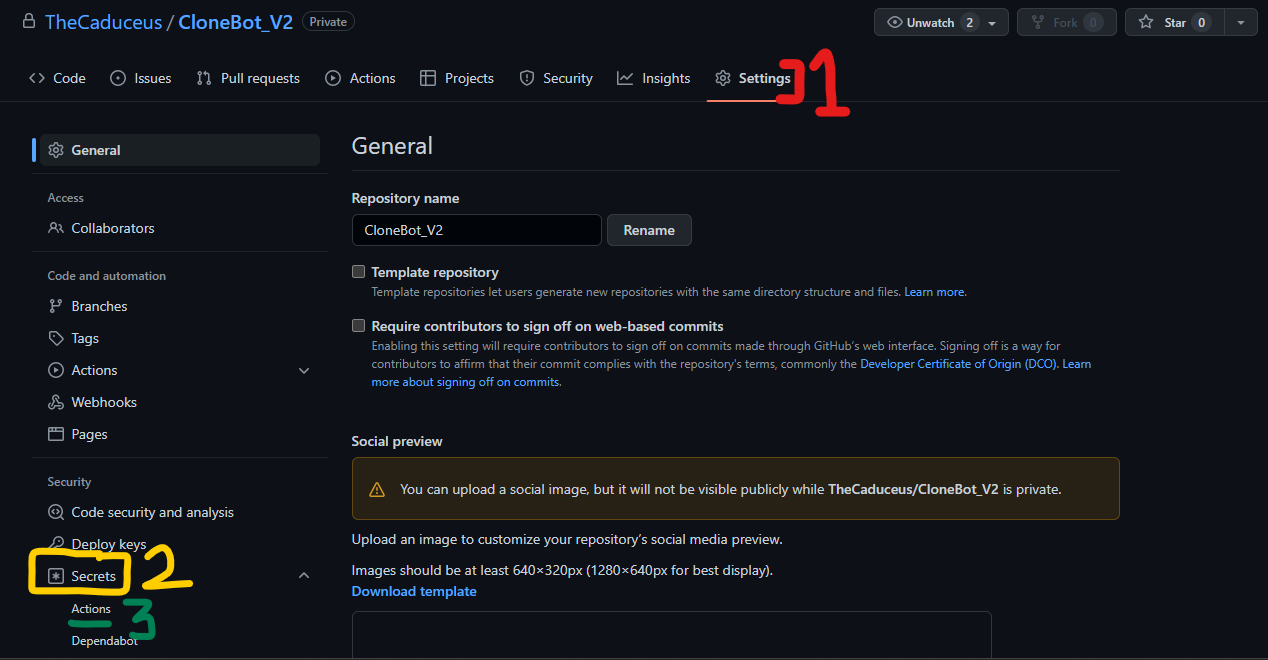
Task: Click the Issues circle-dot icon
Action: point(118,78)
